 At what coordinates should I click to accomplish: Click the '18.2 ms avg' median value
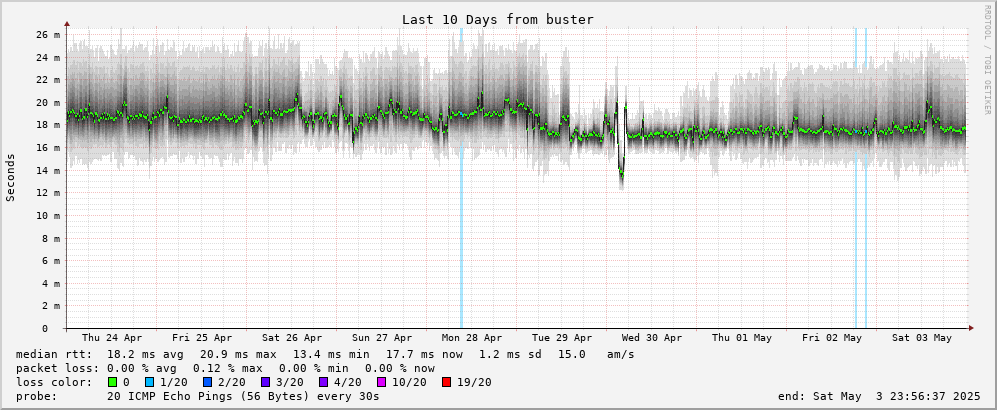(146, 355)
